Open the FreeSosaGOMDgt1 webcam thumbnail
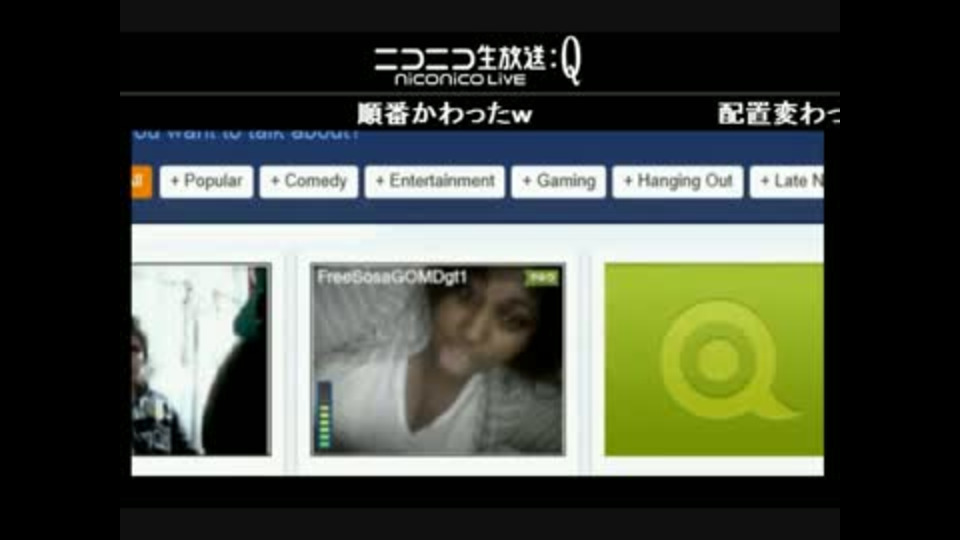 pos(438,360)
